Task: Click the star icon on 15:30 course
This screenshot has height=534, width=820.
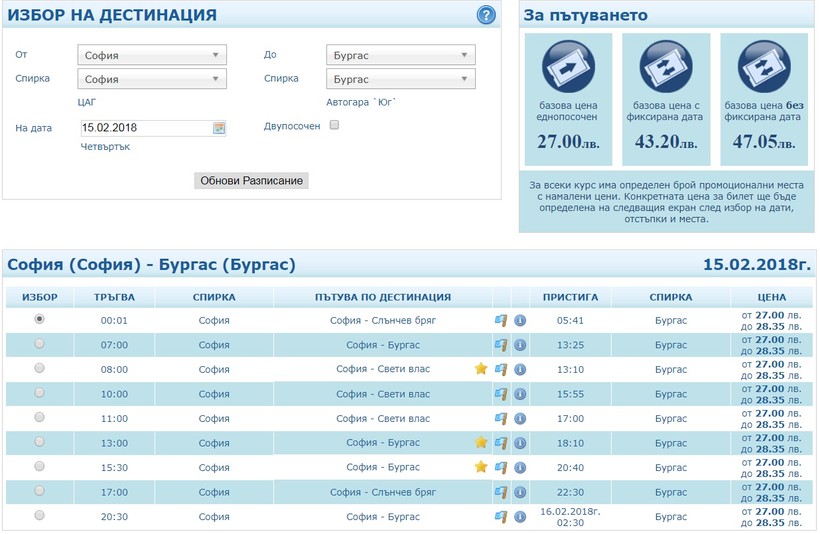Action: point(481,467)
